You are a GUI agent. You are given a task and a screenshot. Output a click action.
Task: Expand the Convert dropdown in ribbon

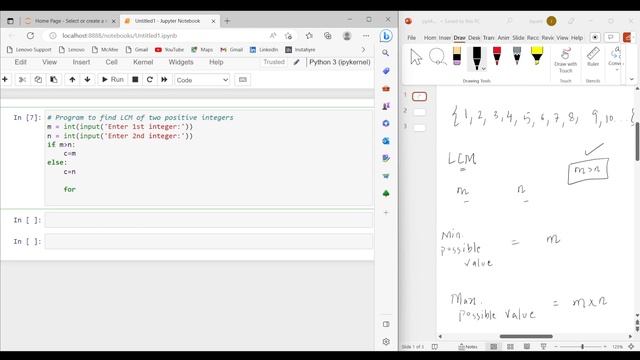coord(616,70)
